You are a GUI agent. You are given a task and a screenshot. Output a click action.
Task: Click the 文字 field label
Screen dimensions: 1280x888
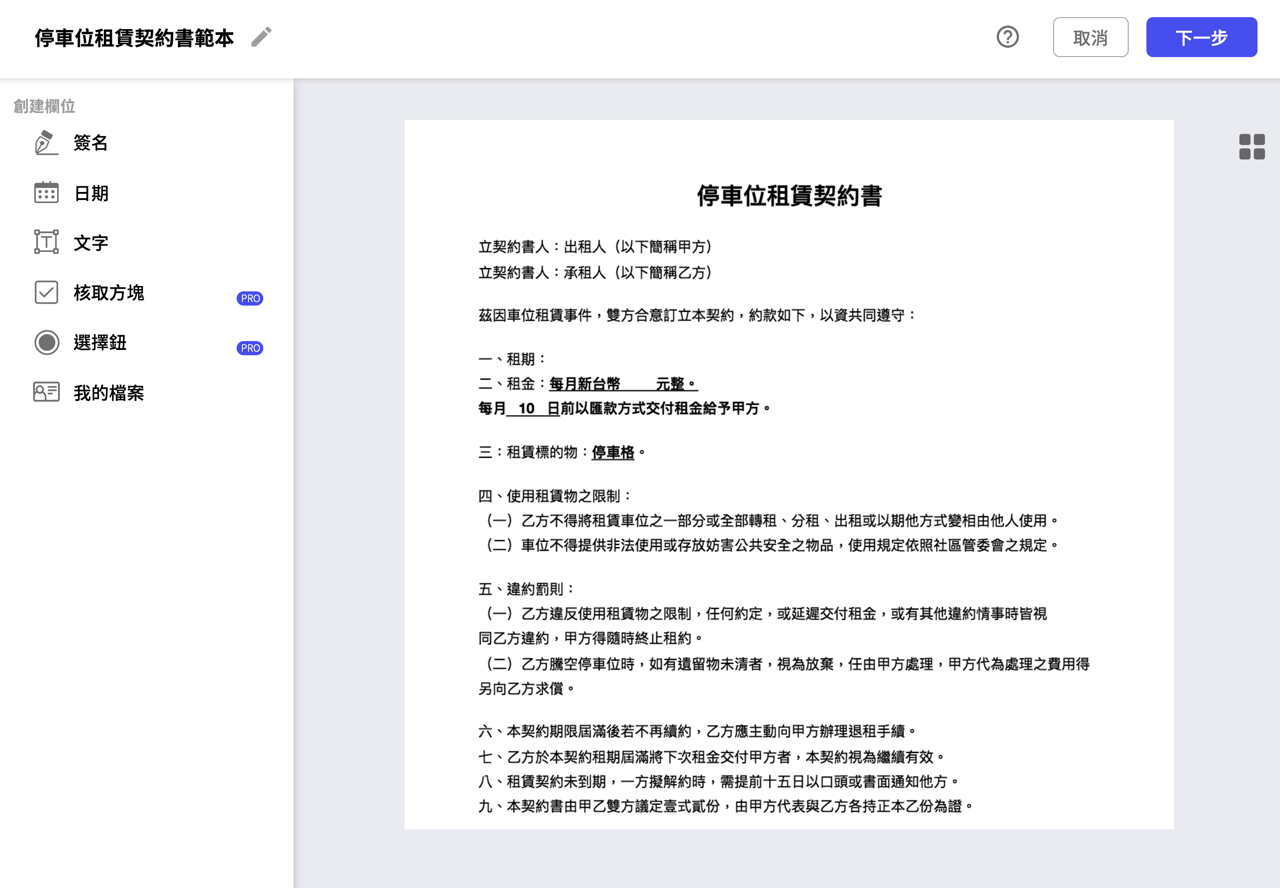click(x=91, y=243)
